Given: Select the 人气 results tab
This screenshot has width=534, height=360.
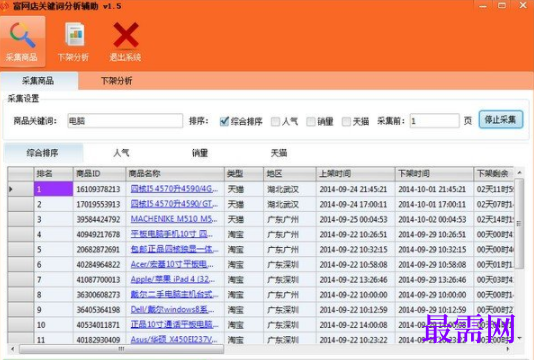Looking at the screenshot, I should point(121,153).
